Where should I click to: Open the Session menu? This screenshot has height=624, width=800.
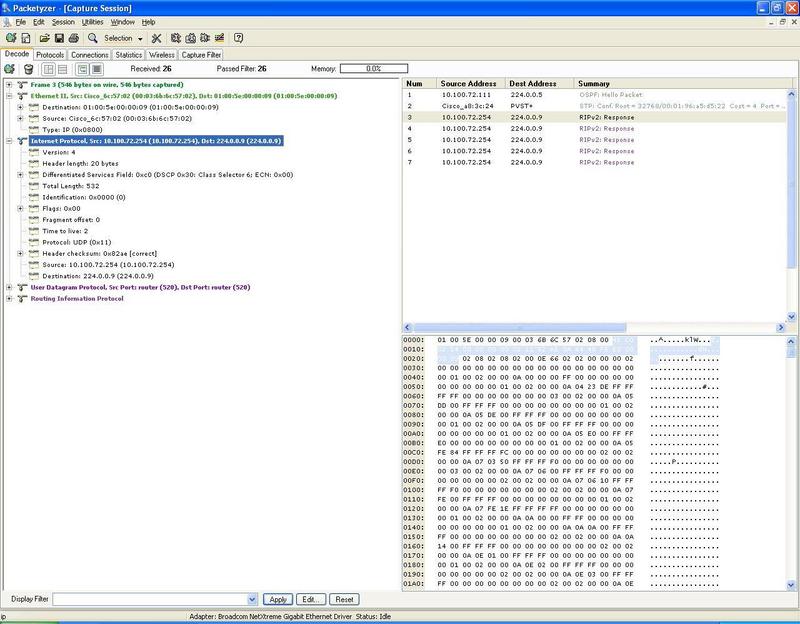coord(63,22)
